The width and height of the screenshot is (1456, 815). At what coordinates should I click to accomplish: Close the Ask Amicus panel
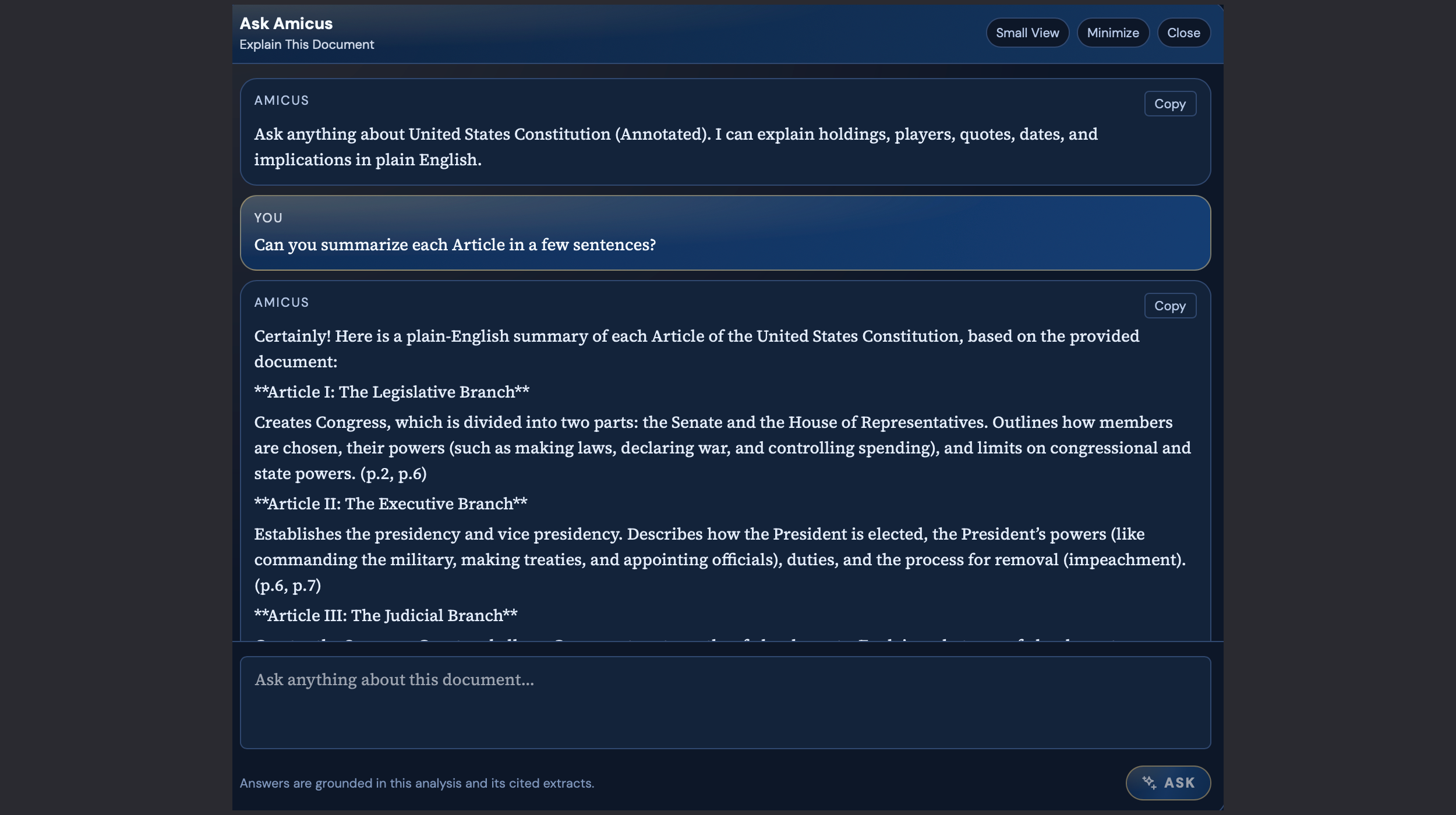[x=1183, y=33]
